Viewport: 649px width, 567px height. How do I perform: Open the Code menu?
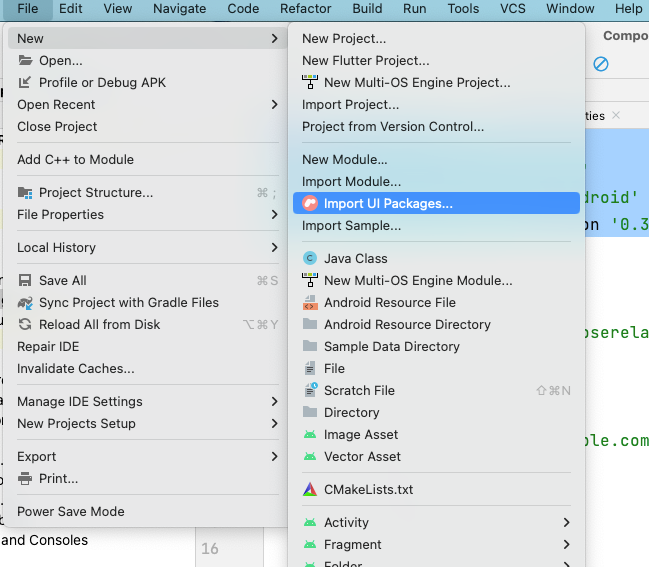pyautogui.click(x=243, y=9)
